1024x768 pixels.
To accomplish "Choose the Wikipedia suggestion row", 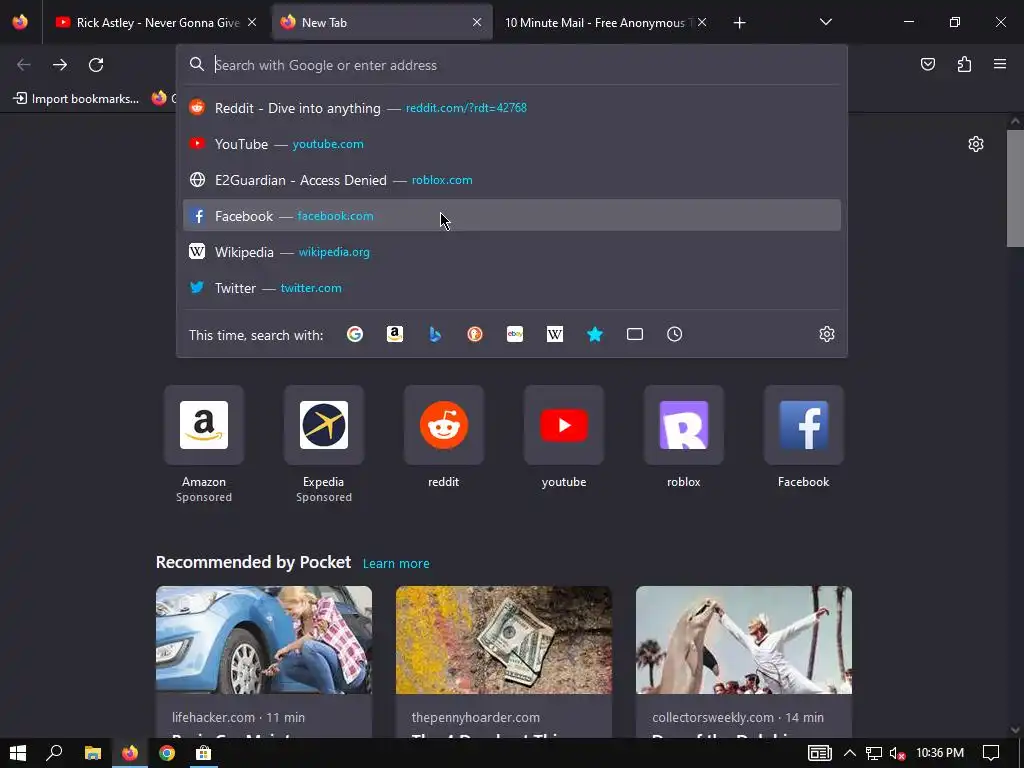I will [511, 251].
